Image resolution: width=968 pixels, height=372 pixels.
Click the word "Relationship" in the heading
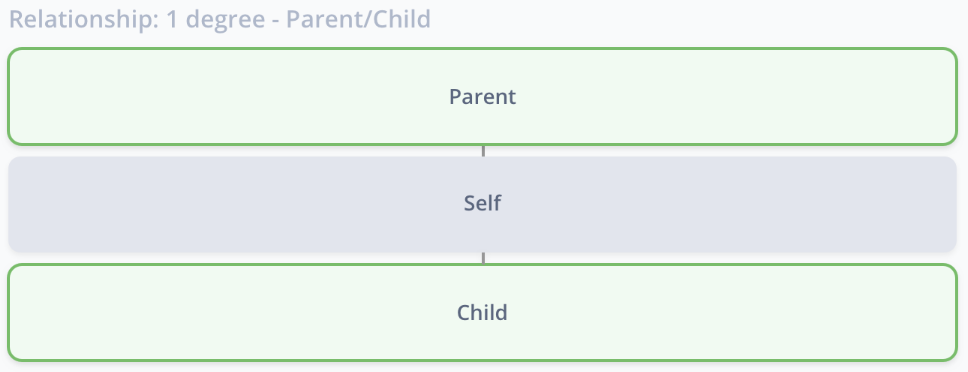83,19
